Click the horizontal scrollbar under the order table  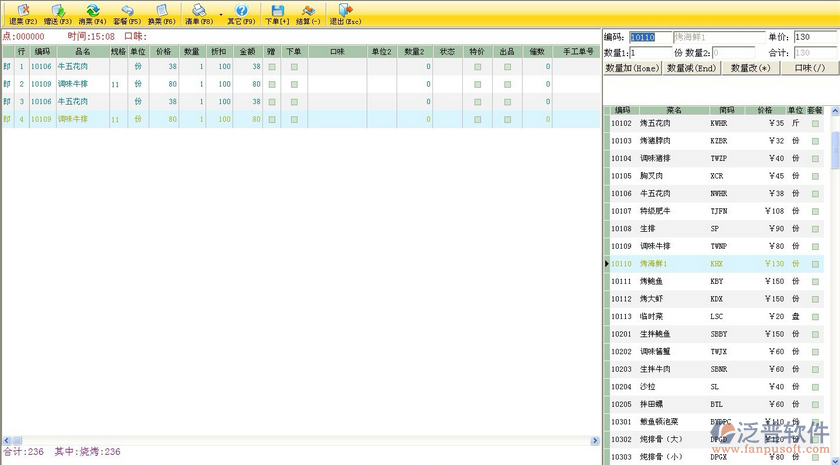[300, 439]
